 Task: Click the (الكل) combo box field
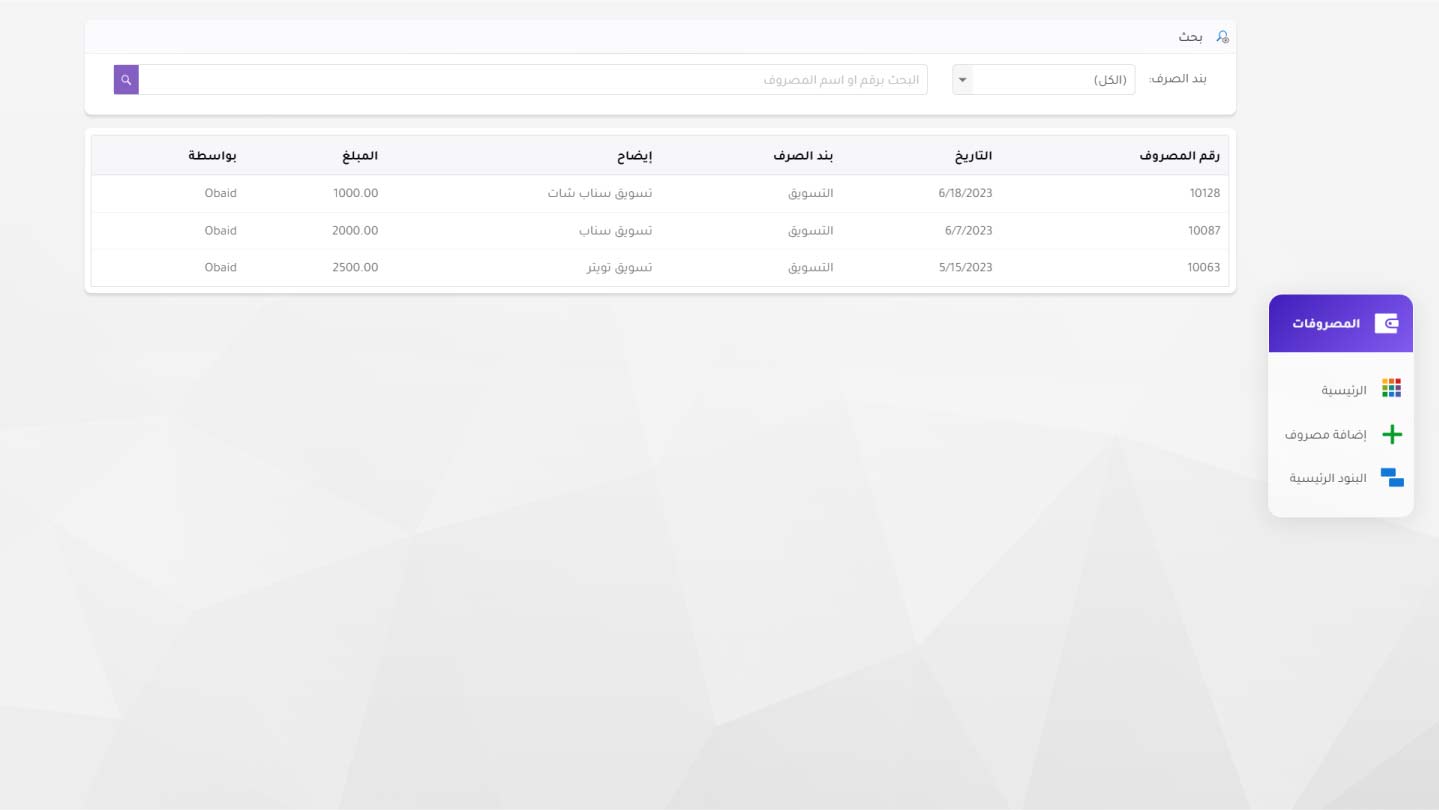(x=1054, y=80)
